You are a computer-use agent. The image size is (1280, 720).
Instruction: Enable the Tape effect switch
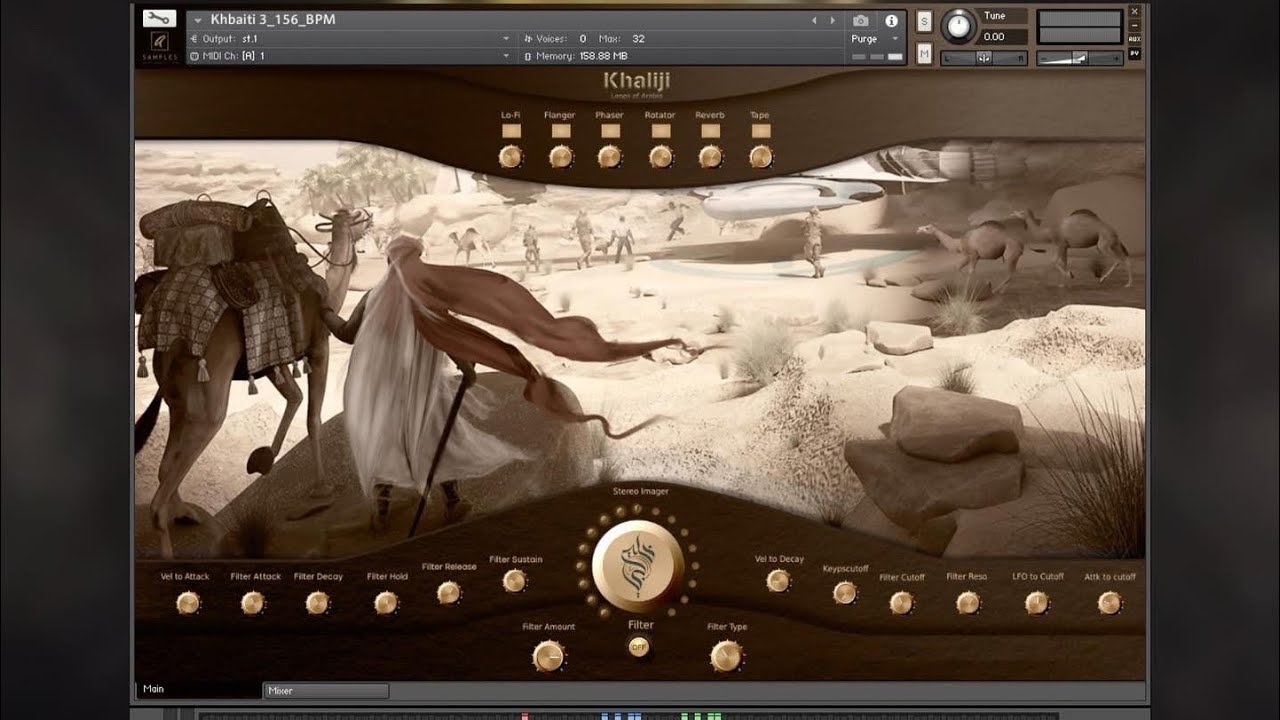760,131
